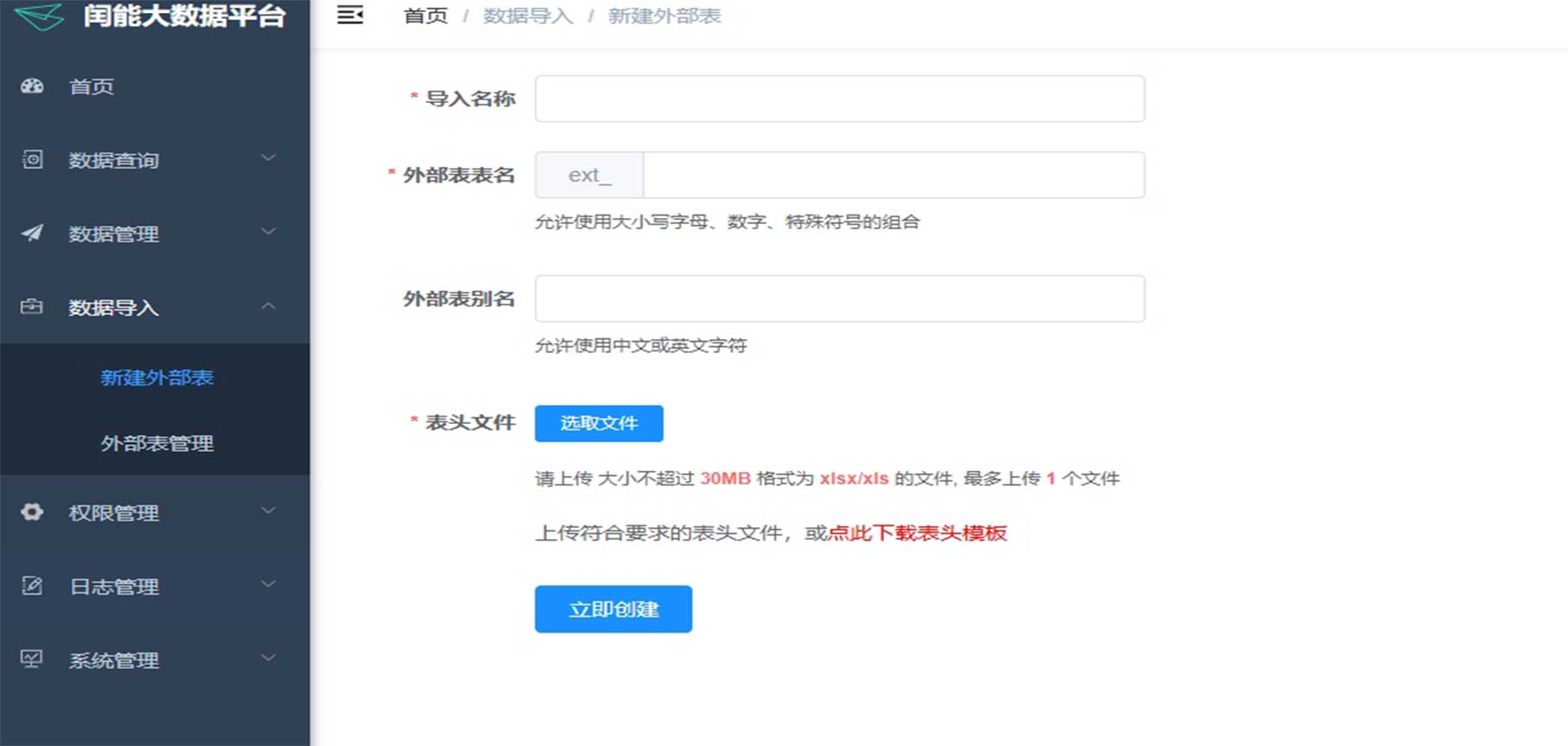Click the dashboard icon beside 首页
Image resolution: width=1568 pixels, height=746 pixels.
point(32,87)
